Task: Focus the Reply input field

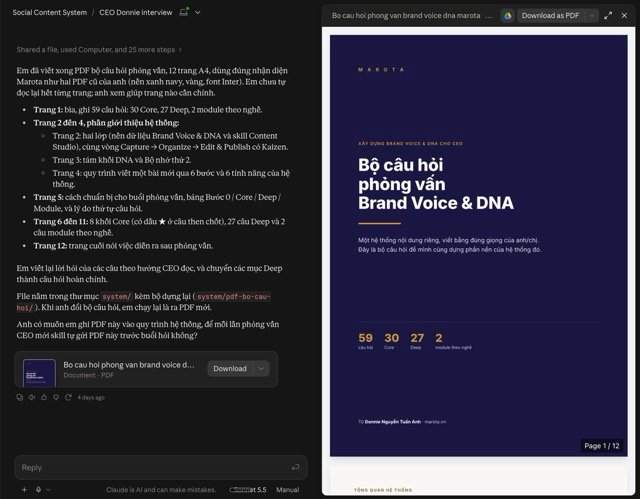Action: tap(161, 467)
